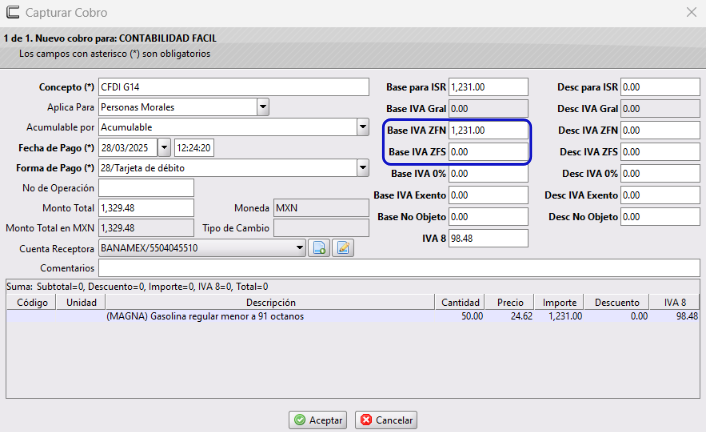The width and height of the screenshot is (706, 432).
Task: Expand the Forma de Pago dropdown
Action: click(x=363, y=168)
